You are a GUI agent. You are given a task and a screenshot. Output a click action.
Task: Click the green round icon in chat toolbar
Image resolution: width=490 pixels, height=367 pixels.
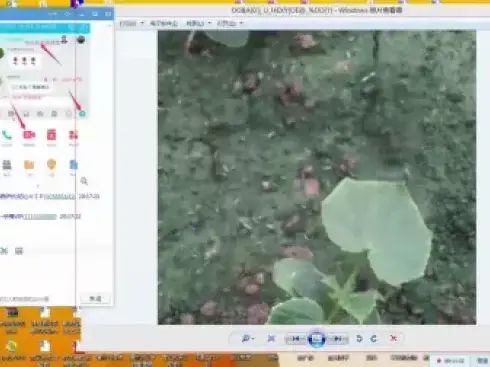click(x=82, y=114)
